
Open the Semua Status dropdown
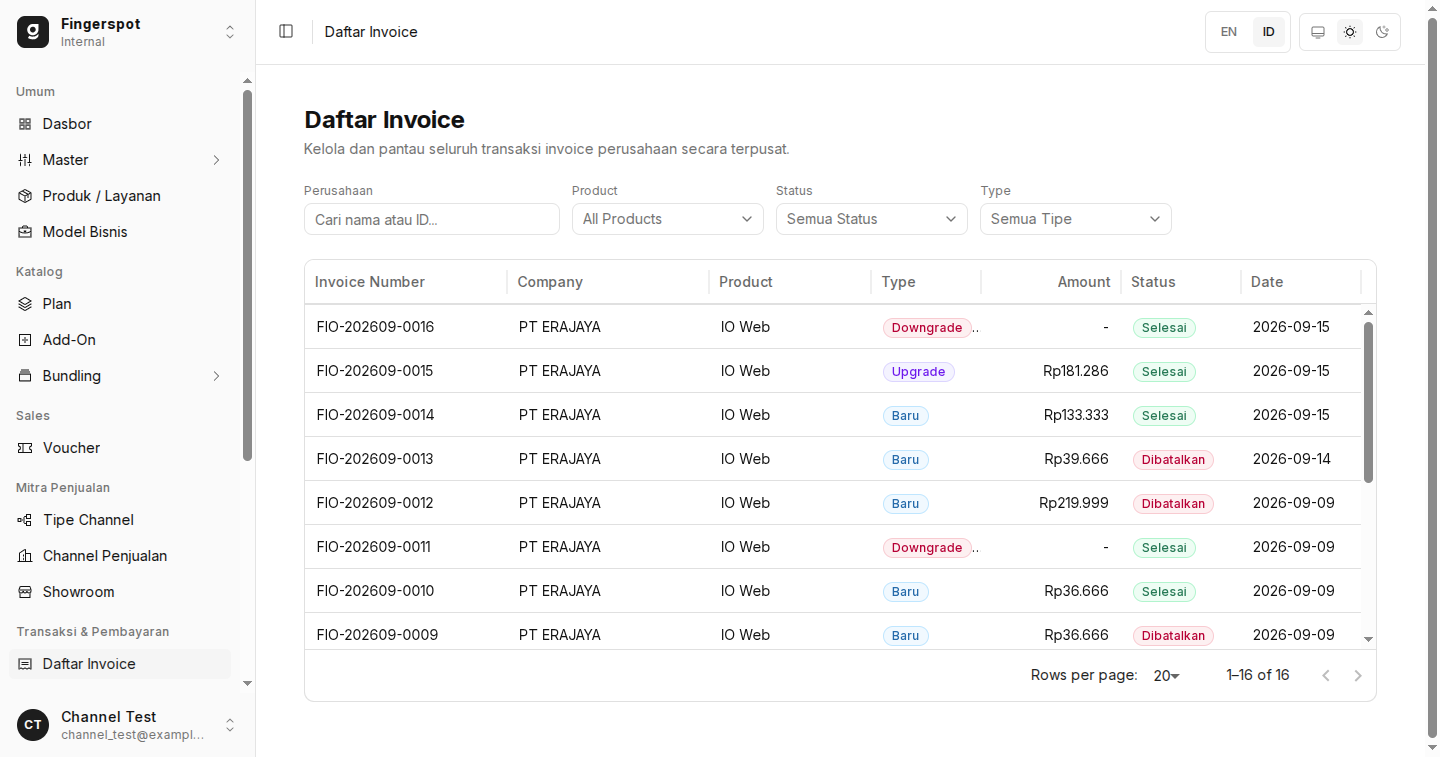[872, 219]
